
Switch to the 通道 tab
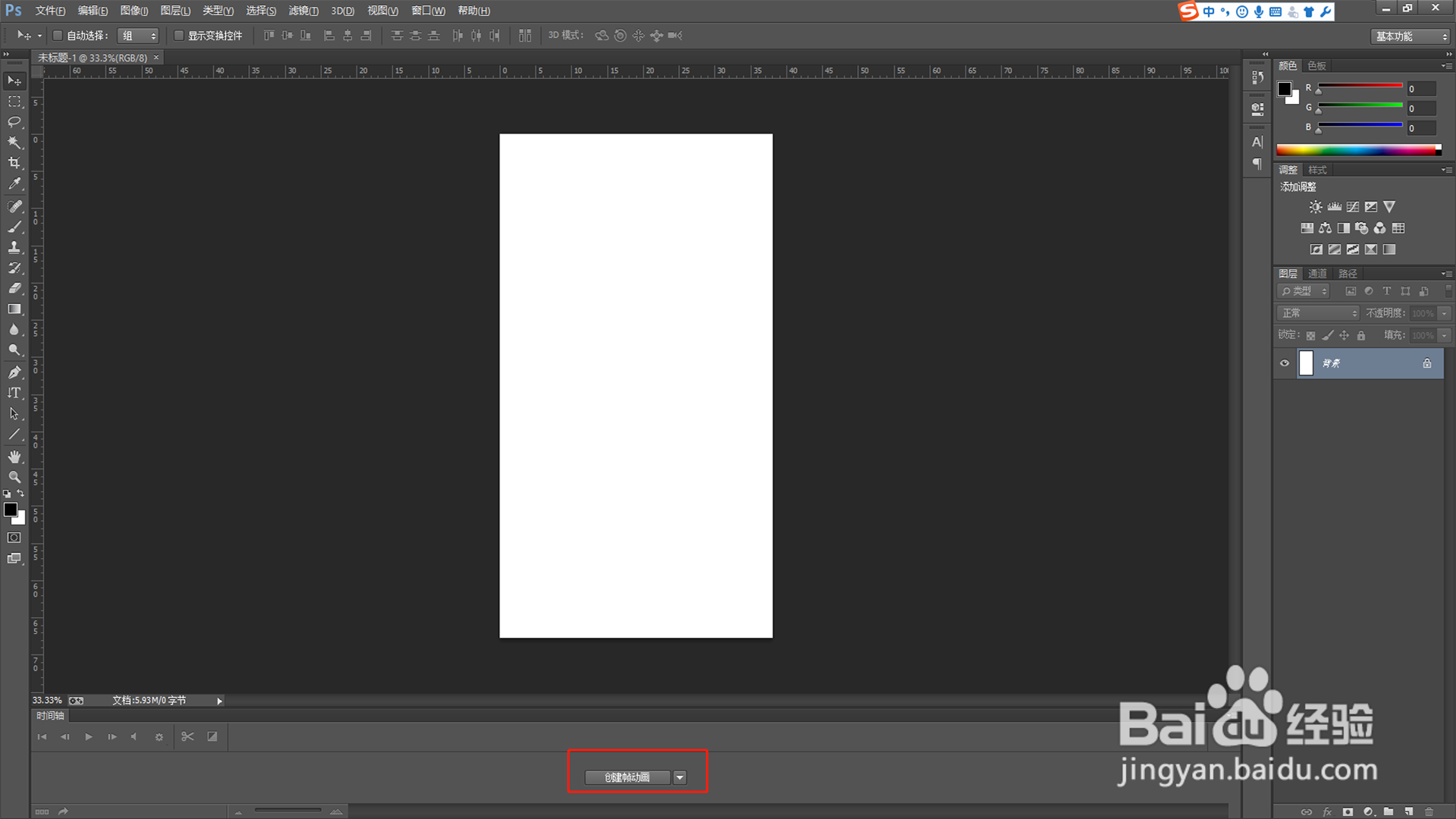(1317, 274)
